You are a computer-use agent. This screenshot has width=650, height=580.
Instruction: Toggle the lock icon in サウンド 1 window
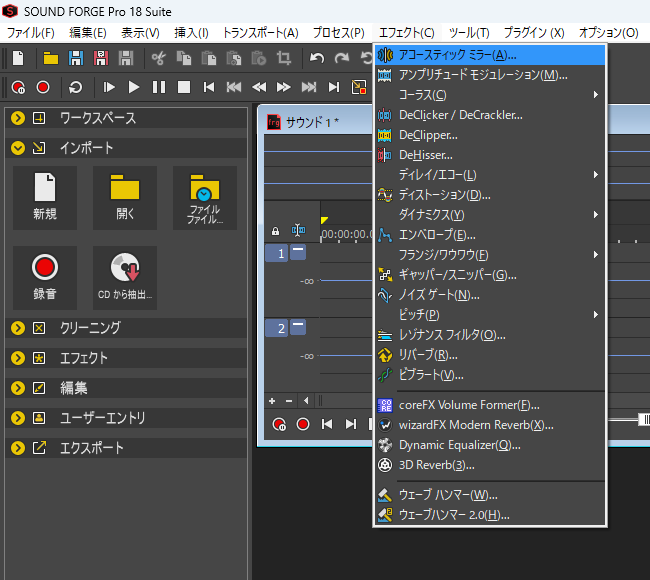pos(275,231)
